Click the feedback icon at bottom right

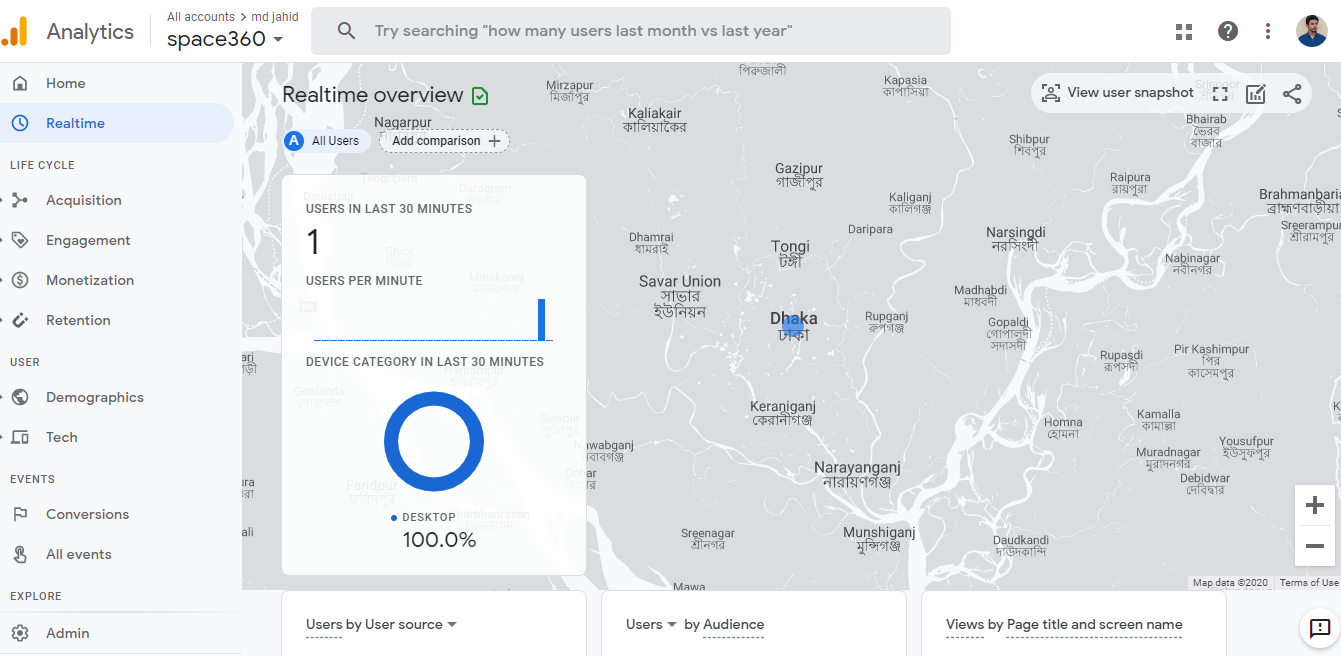click(1320, 629)
